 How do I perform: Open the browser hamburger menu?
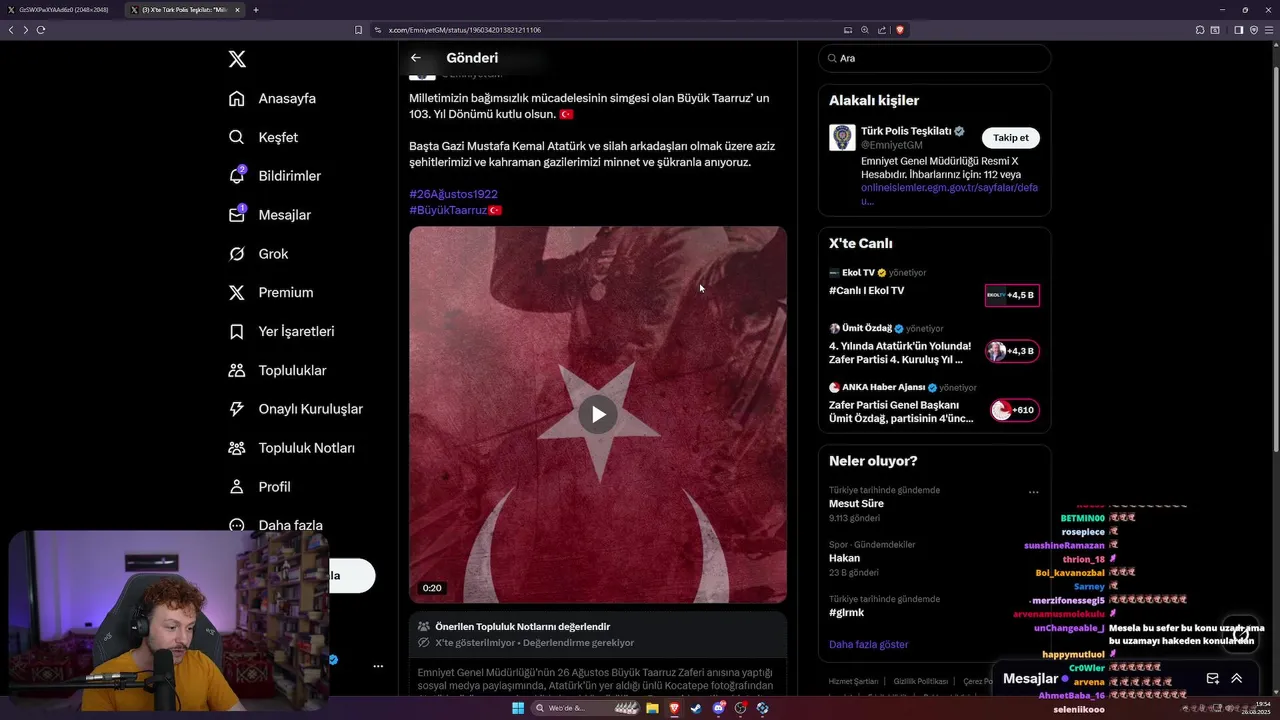1270,30
